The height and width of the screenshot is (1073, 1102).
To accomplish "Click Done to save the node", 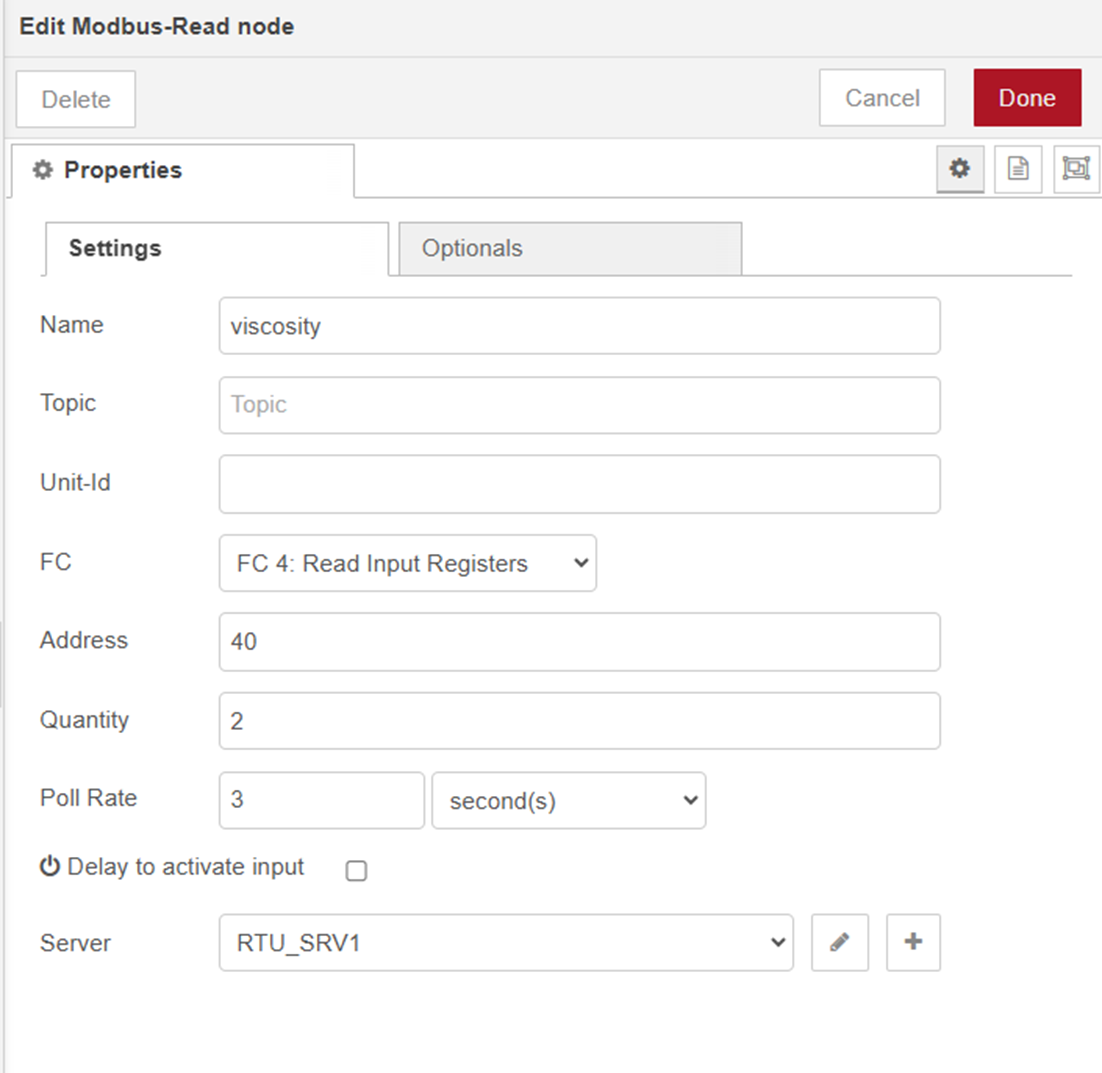I will pos(1027,97).
